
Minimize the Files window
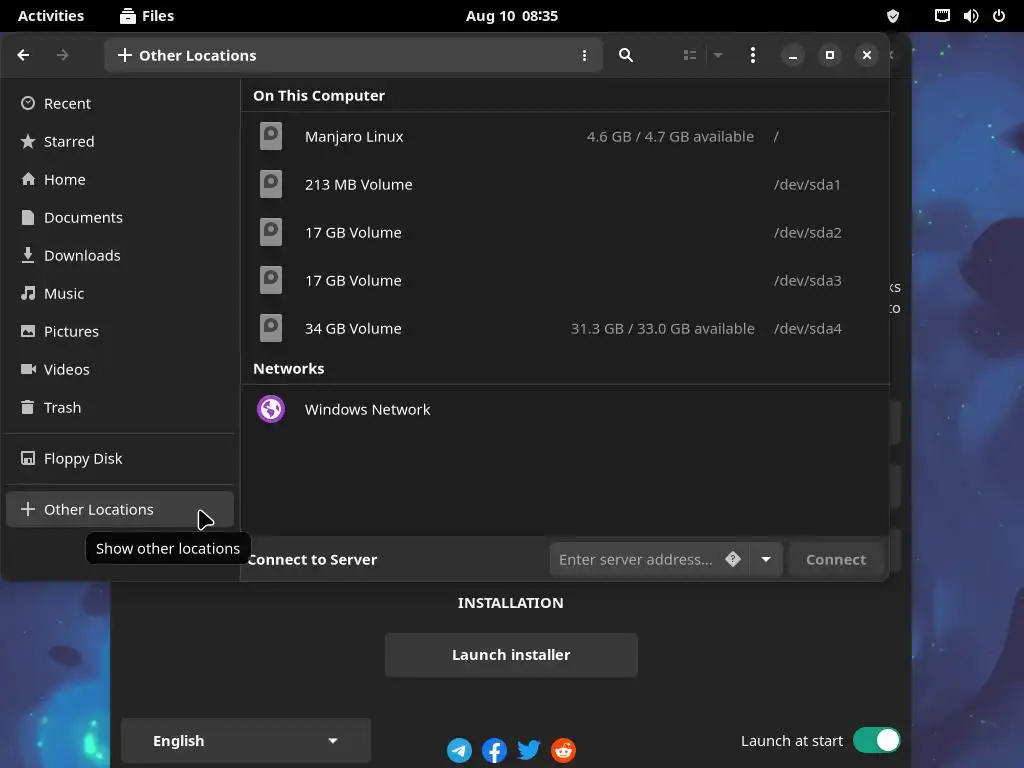[x=793, y=56]
